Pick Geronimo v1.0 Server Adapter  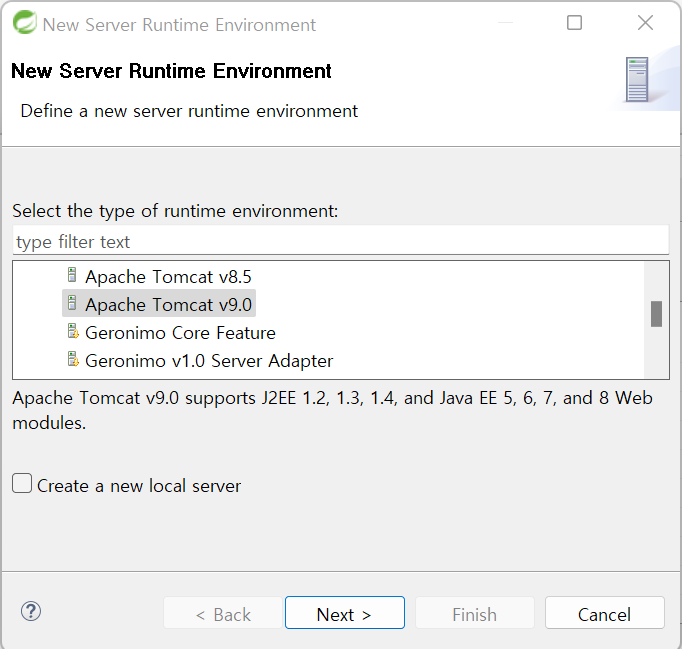[209, 361]
